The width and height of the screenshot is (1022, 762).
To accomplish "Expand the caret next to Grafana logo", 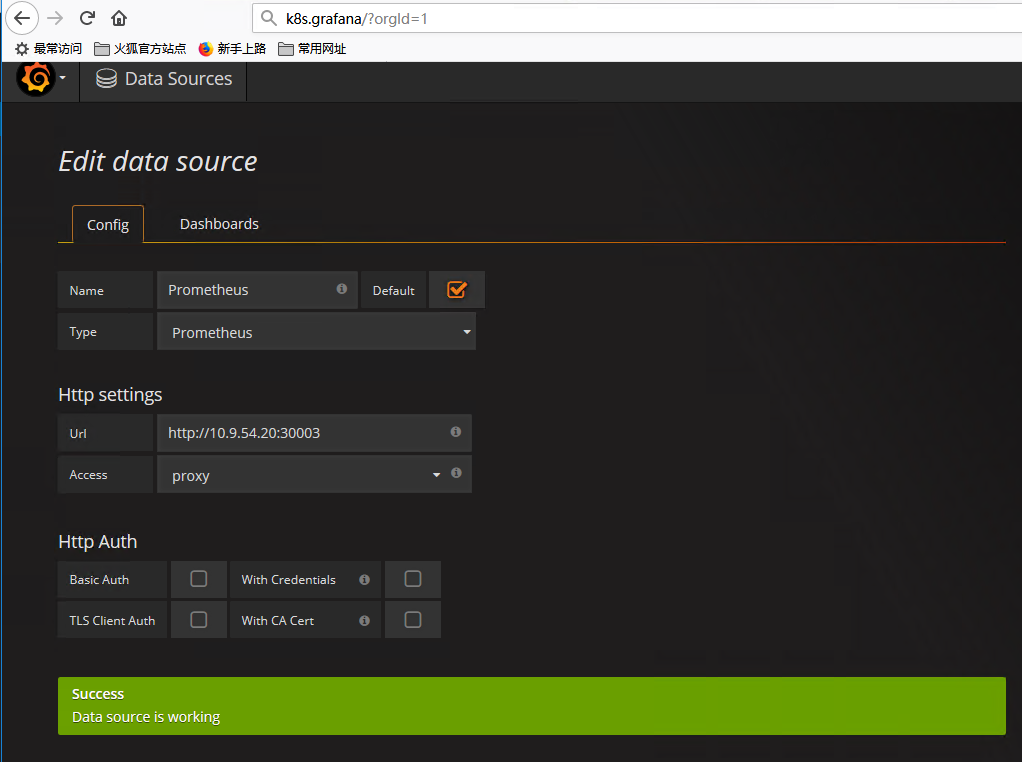I will pyautogui.click(x=63, y=78).
